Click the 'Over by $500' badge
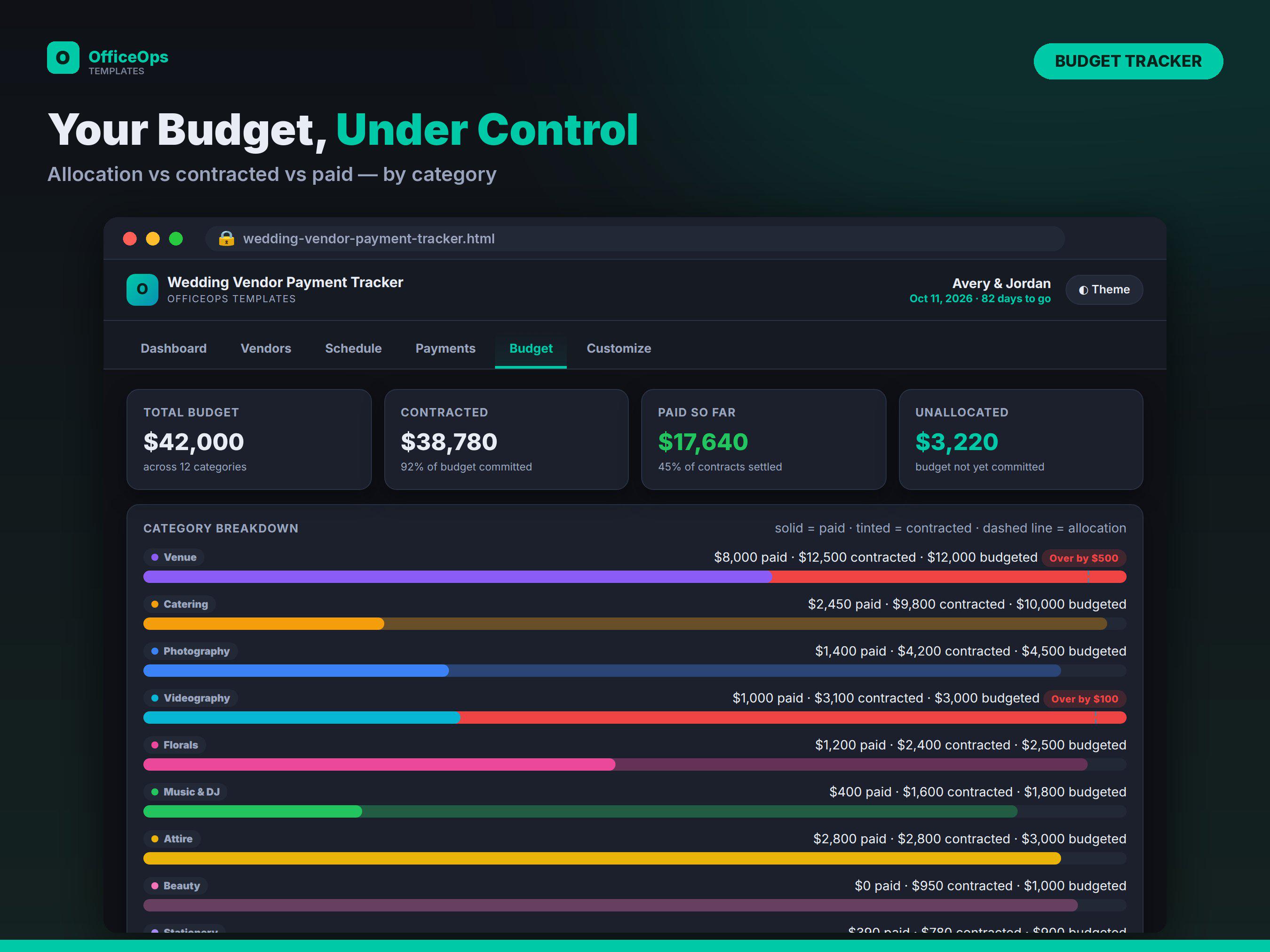Viewport: 1270px width, 952px height. point(1084,559)
